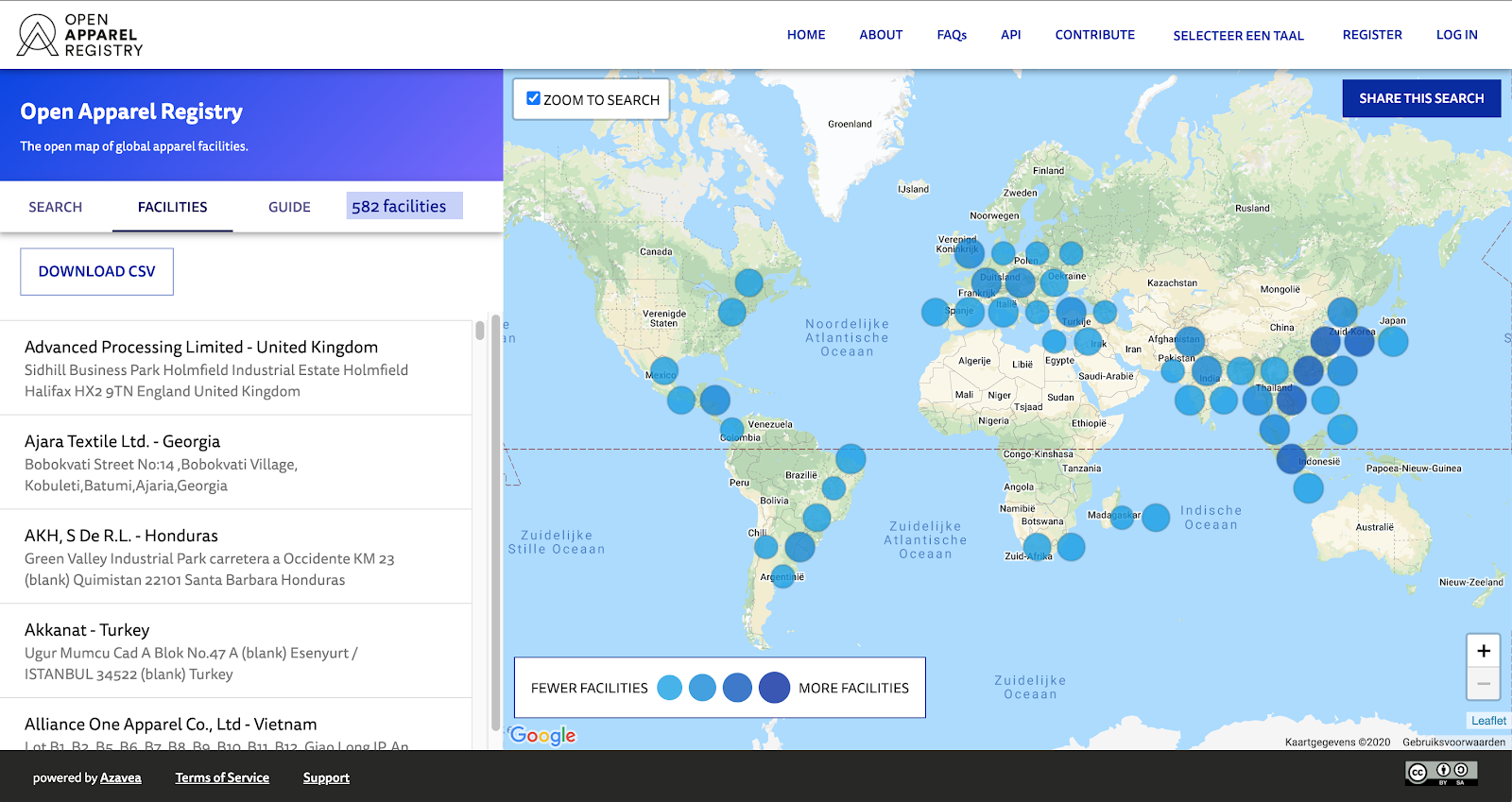The width and height of the screenshot is (1512, 802).
Task: Click the facility cluster over Japan
Action: pos(1393,341)
